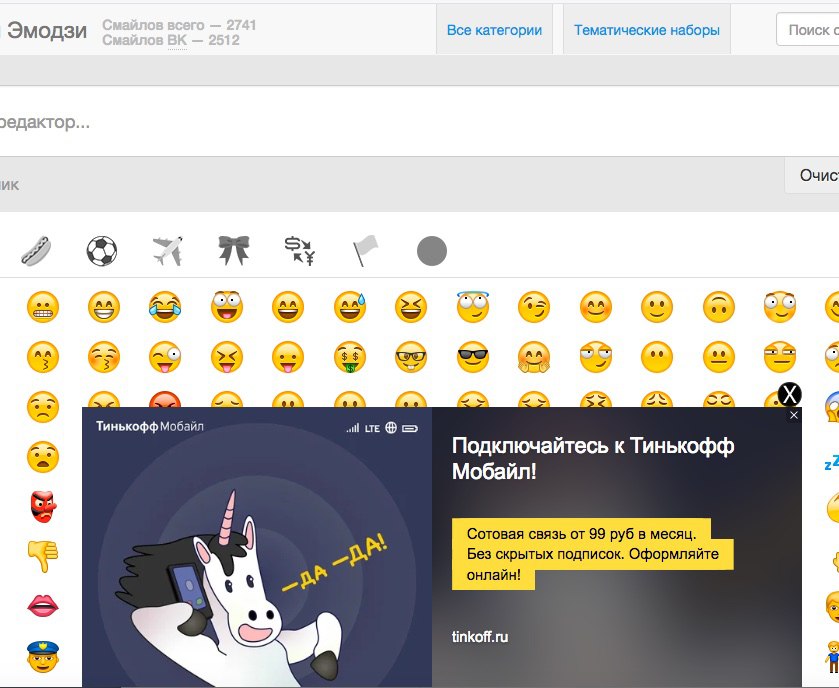Insert the grimacing face emoji

coord(43,307)
